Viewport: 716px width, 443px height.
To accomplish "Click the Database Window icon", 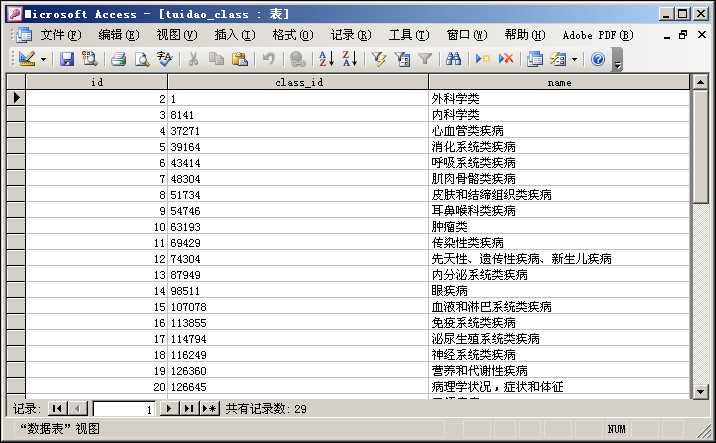I will click(535, 59).
